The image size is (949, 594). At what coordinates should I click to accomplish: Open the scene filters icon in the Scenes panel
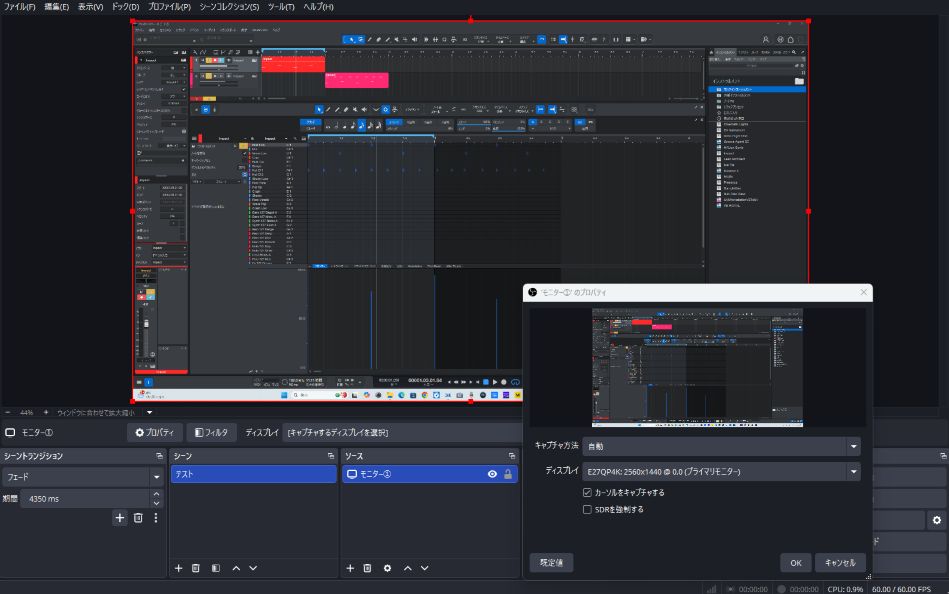click(216, 568)
